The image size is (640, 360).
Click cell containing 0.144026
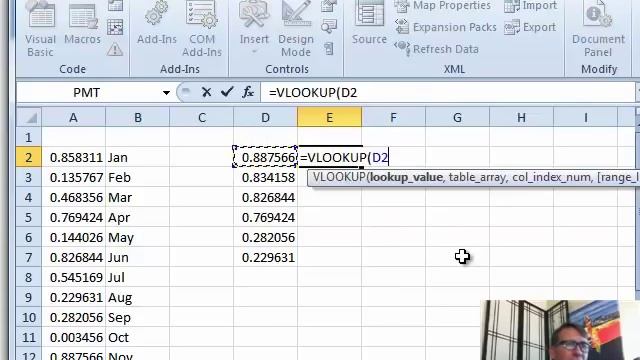(x=73, y=238)
